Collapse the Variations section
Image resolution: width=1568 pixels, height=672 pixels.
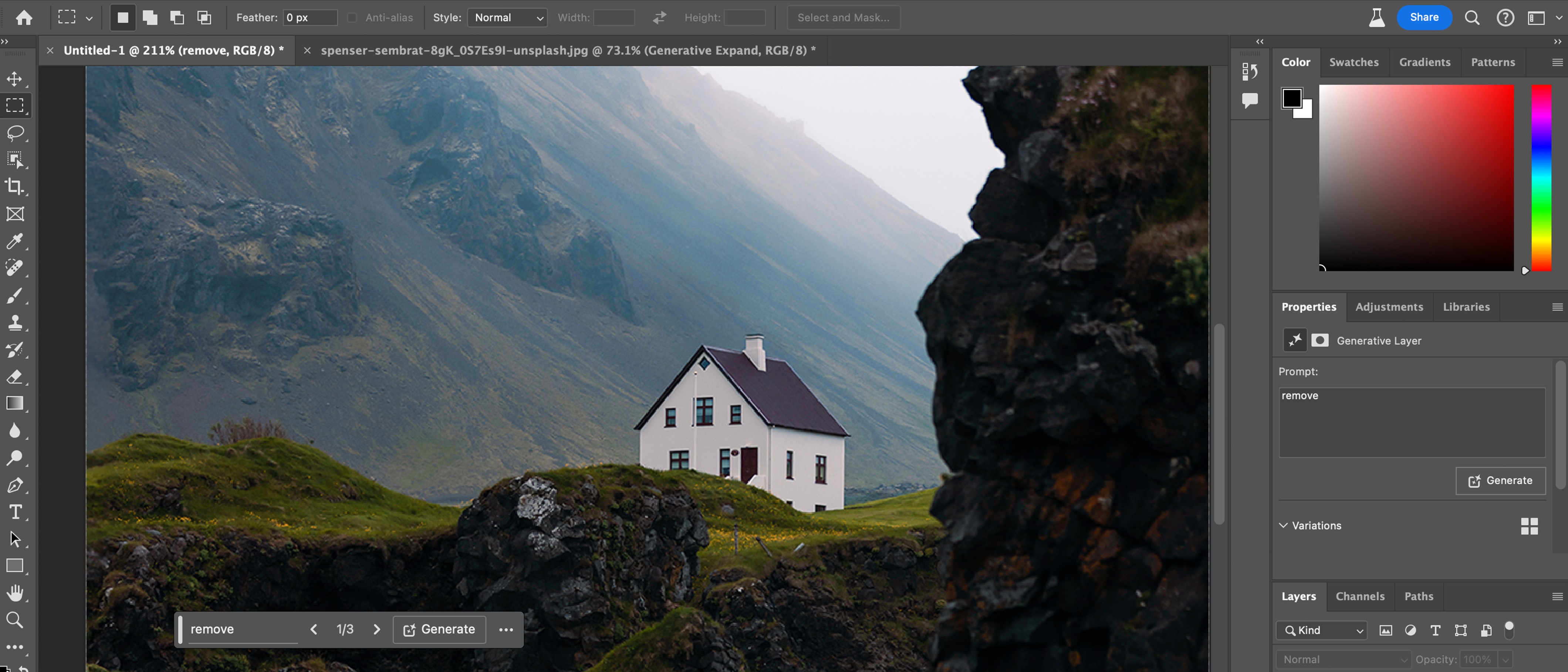pos(1284,525)
